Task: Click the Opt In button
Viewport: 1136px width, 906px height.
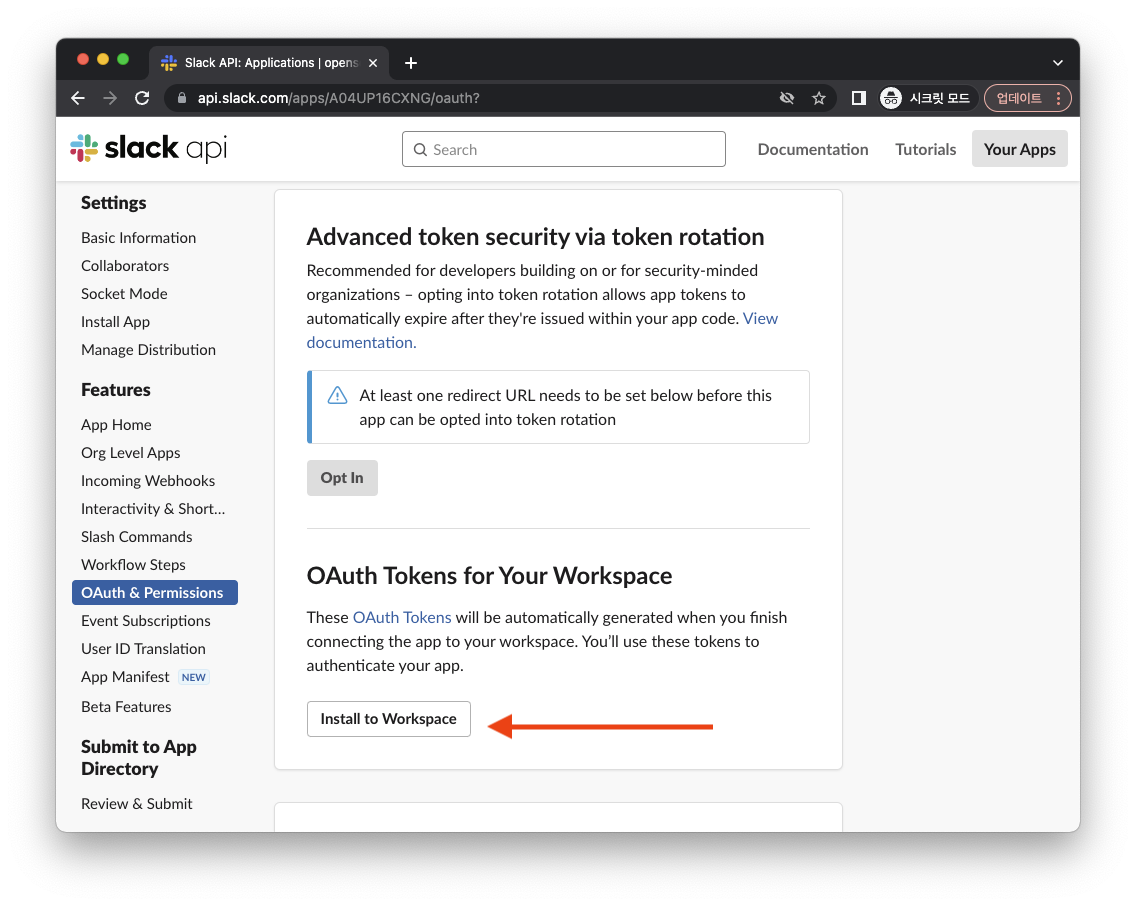Action: (342, 478)
